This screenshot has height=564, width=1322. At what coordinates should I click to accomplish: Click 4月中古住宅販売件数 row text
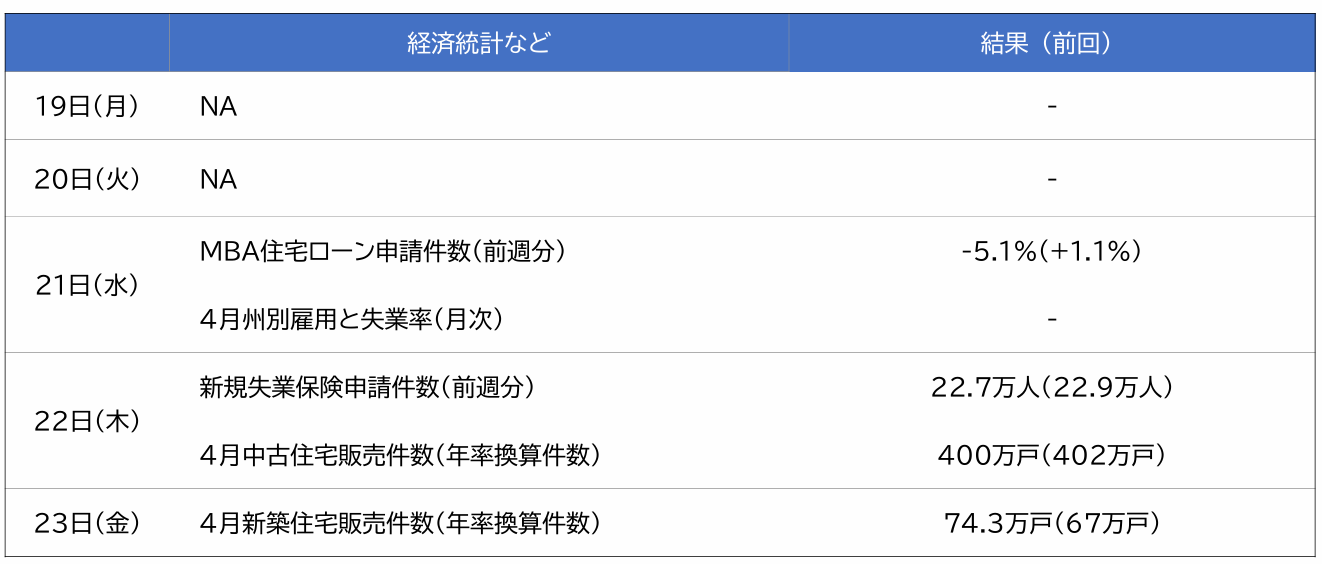pyautogui.click(x=400, y=455)
